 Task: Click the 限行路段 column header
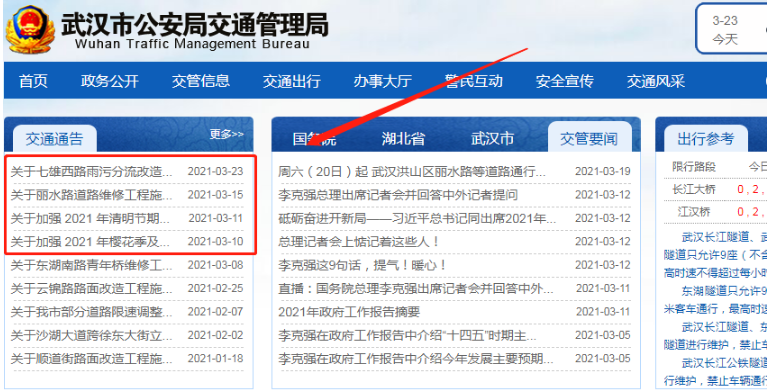[x=693, y=167]
